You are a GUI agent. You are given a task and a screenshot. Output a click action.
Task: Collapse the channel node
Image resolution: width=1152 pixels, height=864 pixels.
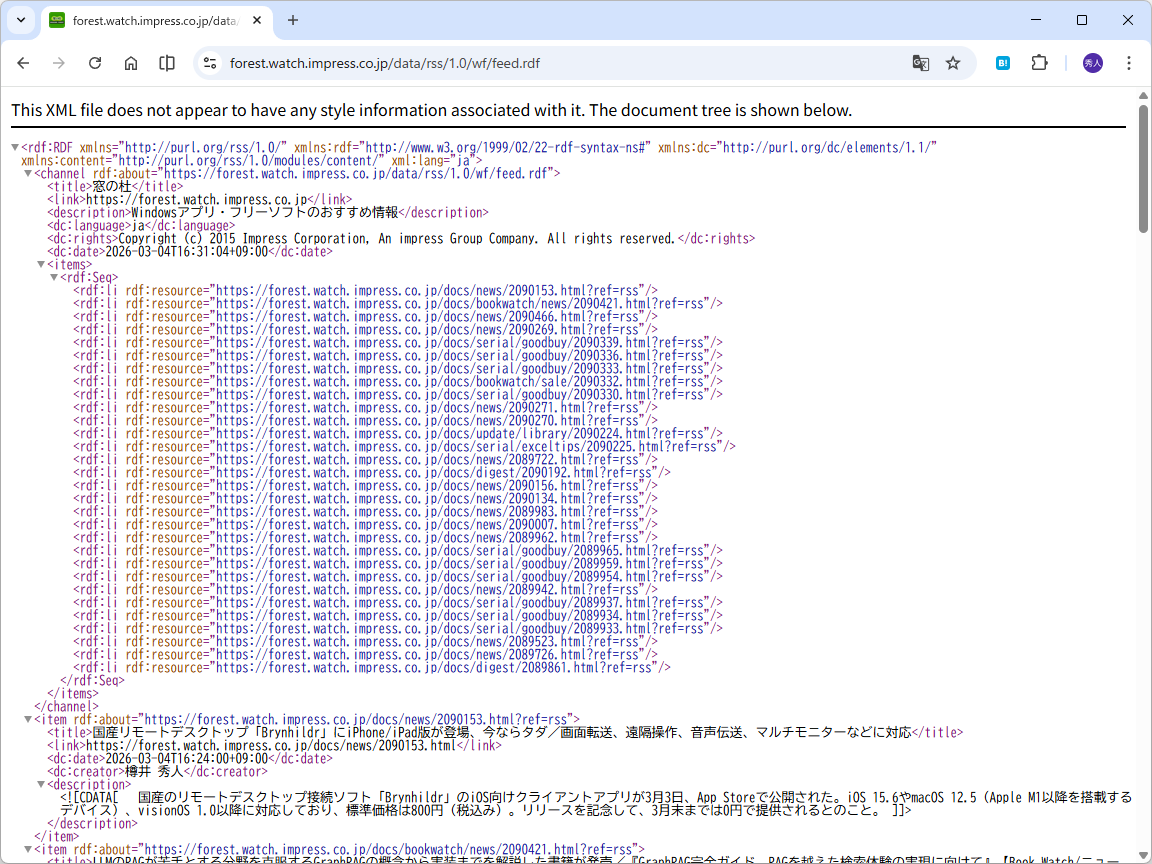(28, 173)
